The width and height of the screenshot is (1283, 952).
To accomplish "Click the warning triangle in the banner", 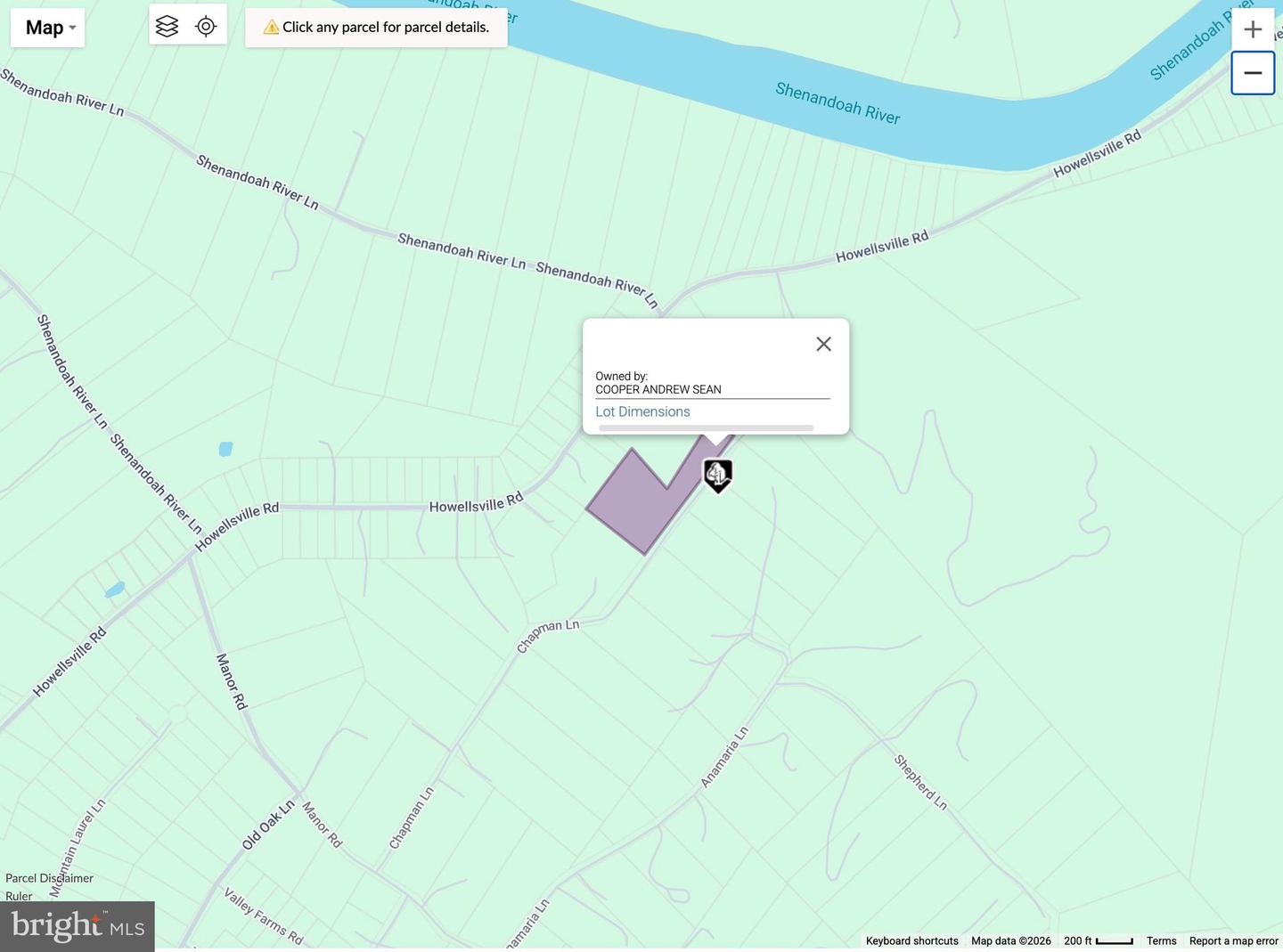I will [x=270, y=27].
